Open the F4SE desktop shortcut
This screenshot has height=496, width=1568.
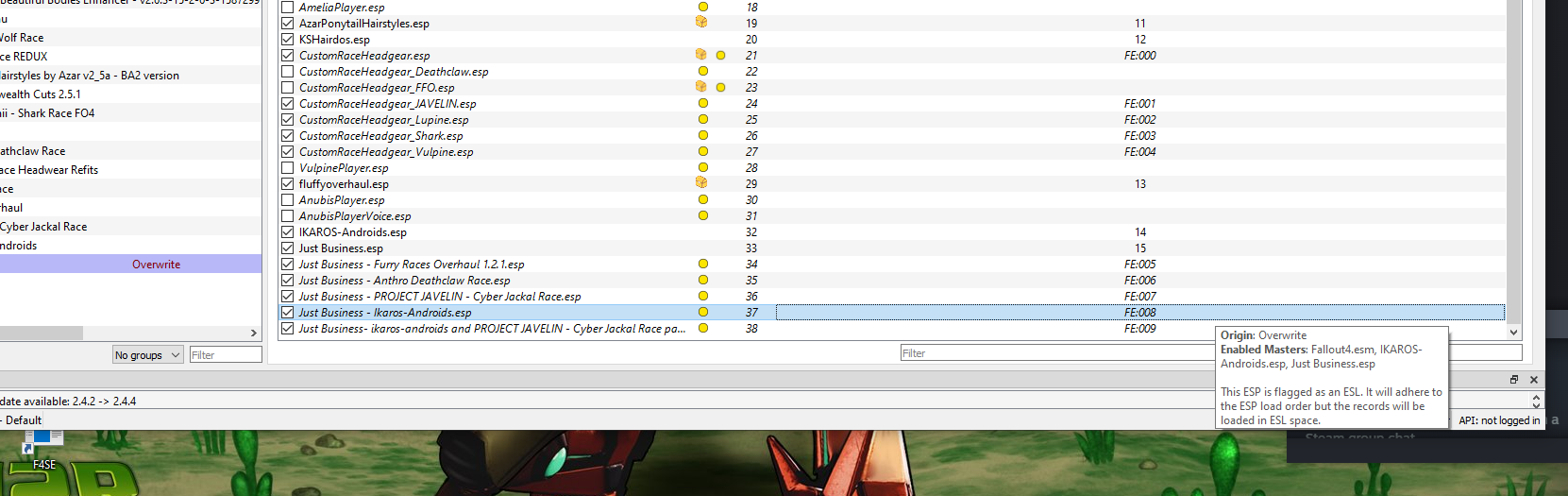(43, 450)
